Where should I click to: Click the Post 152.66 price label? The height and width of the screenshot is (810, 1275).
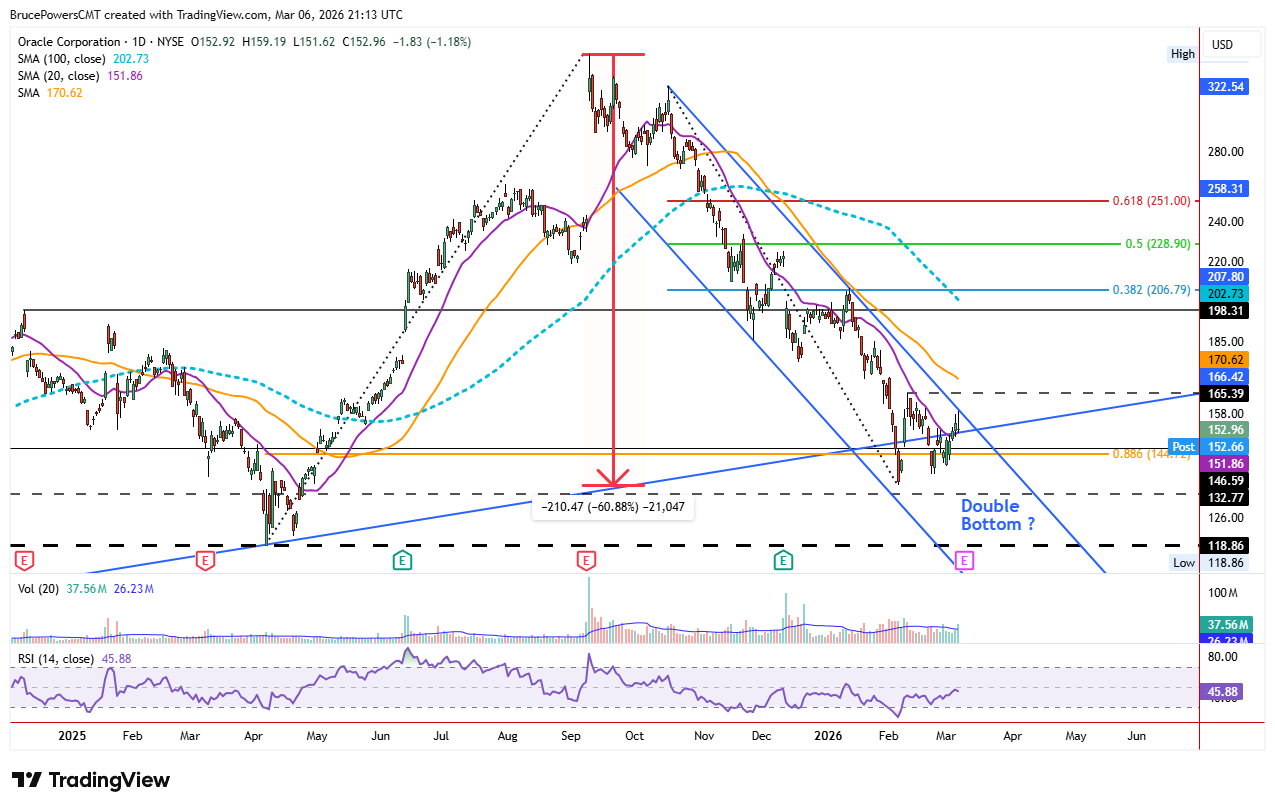click(x=1210, y=447)
